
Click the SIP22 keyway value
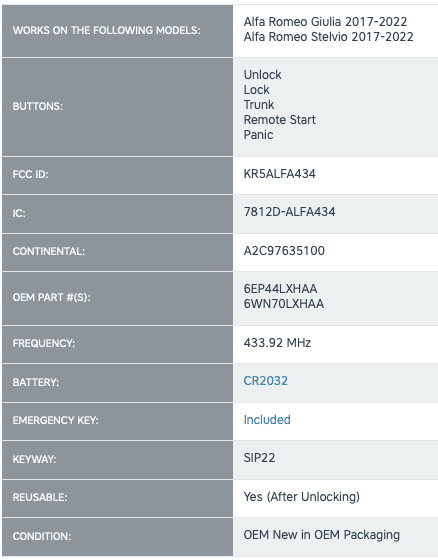[x=259, y=458]
